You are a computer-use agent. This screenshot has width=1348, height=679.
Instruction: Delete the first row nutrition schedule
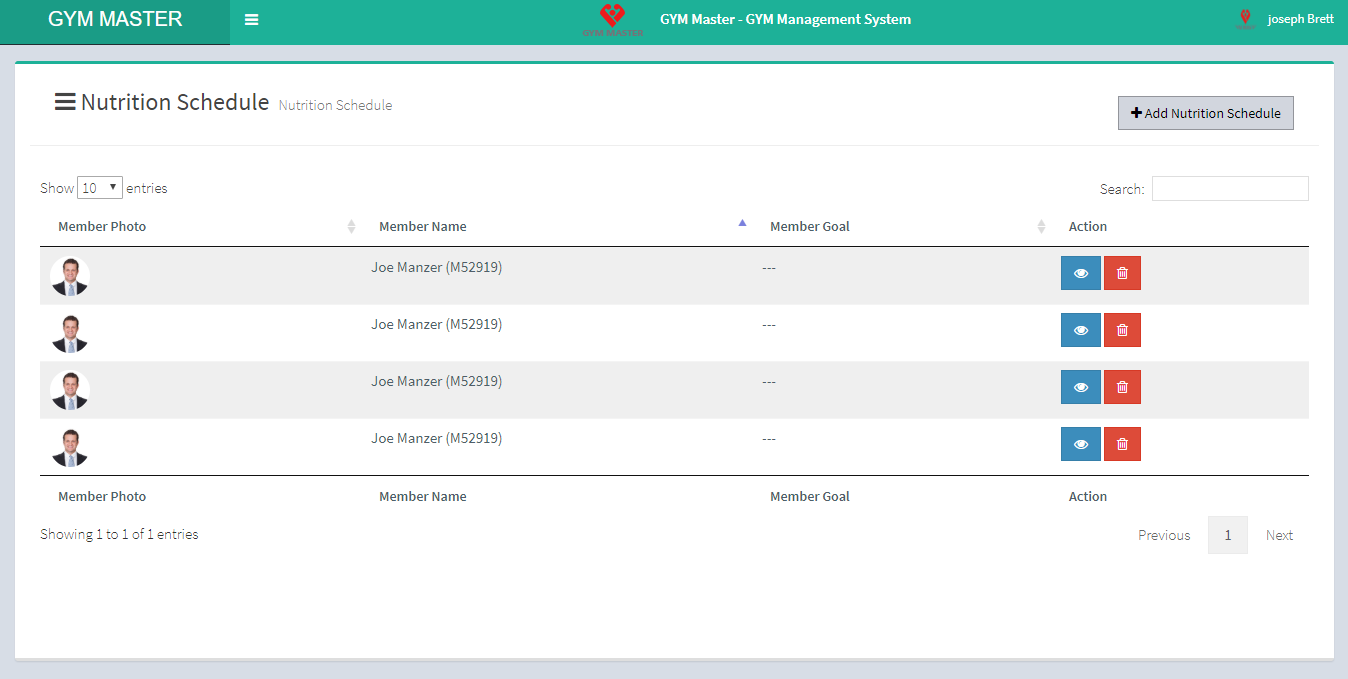point(1122,273)
